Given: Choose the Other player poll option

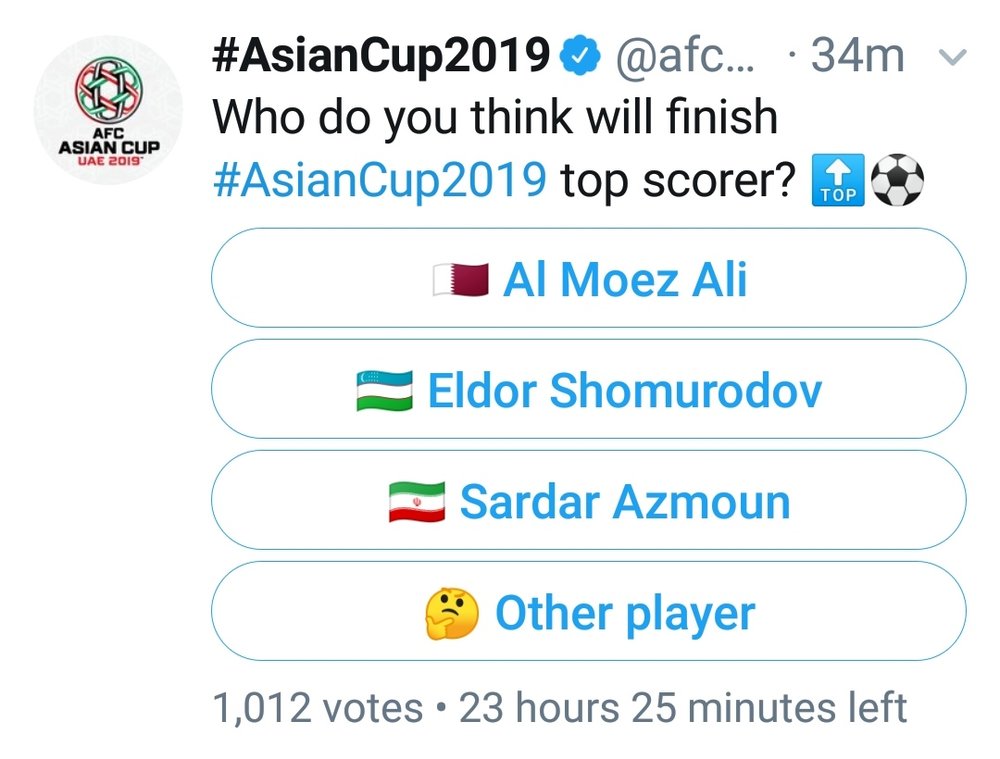Looking at the screenshot, I should point(588,612).
